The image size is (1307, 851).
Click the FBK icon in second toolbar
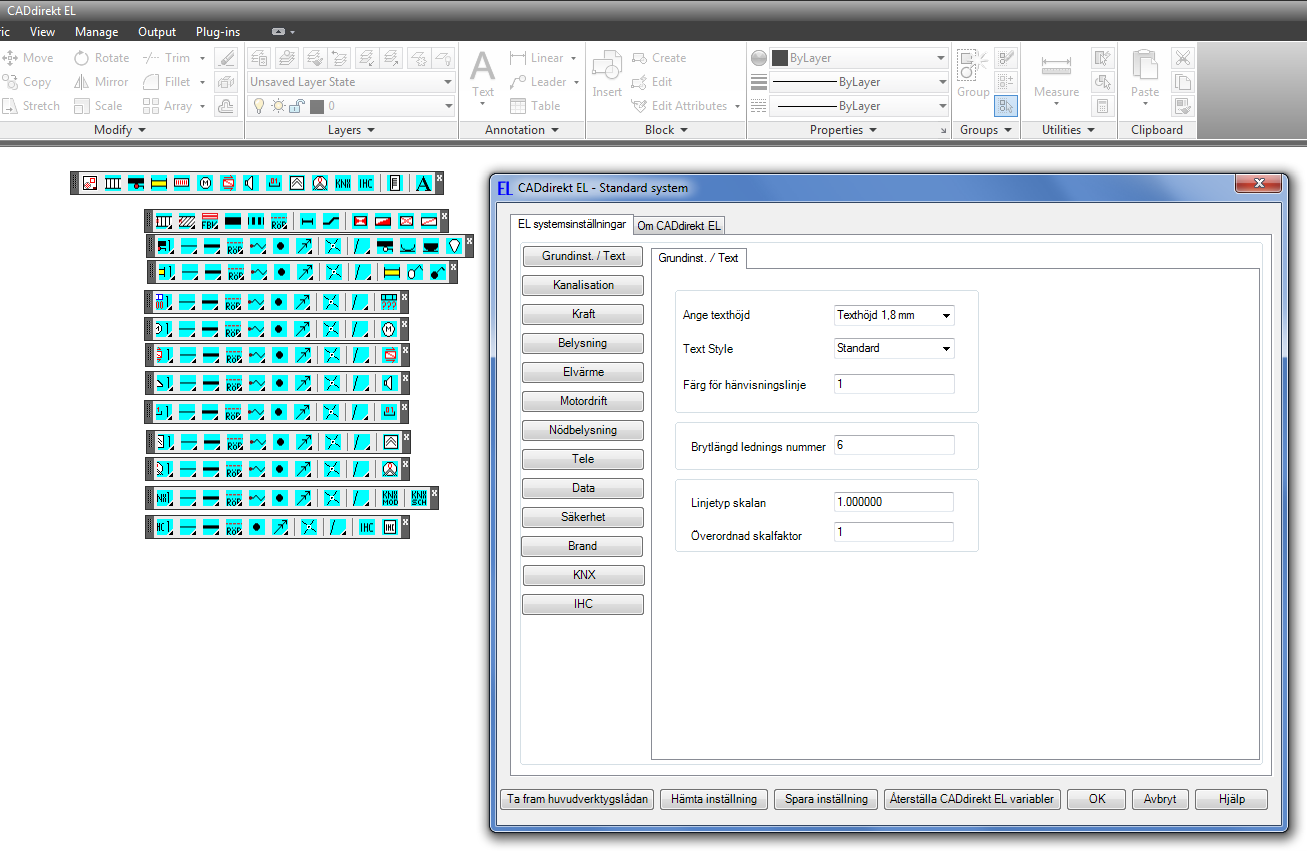[210, 221]
